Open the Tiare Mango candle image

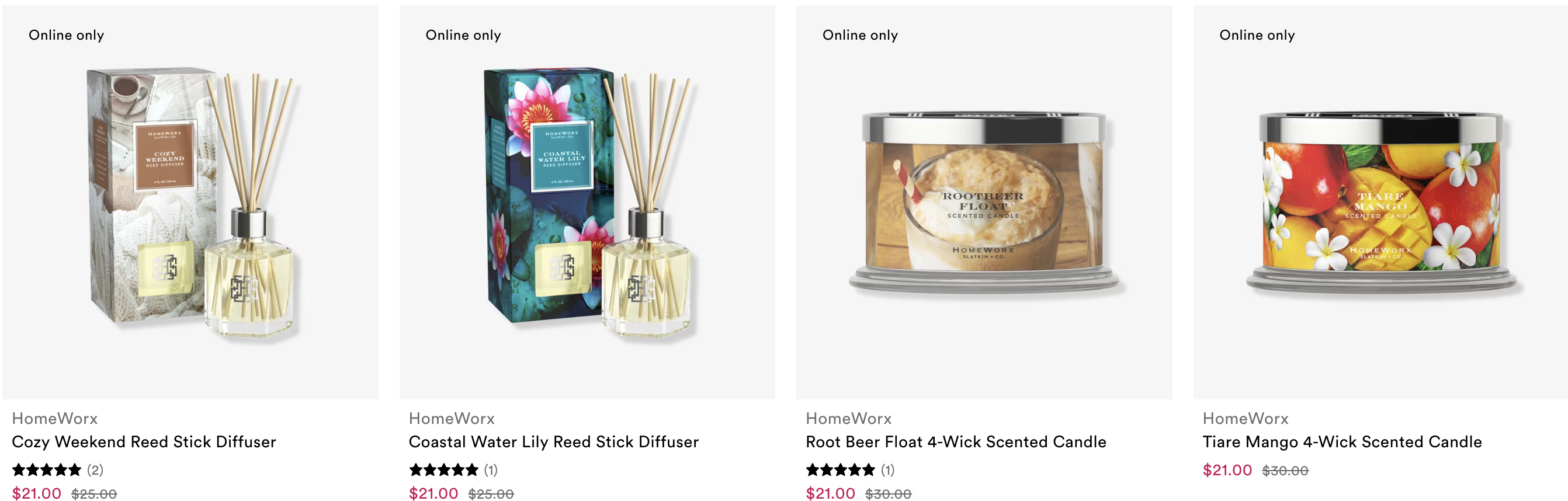pyautogui.click(x=1380, y=202)
